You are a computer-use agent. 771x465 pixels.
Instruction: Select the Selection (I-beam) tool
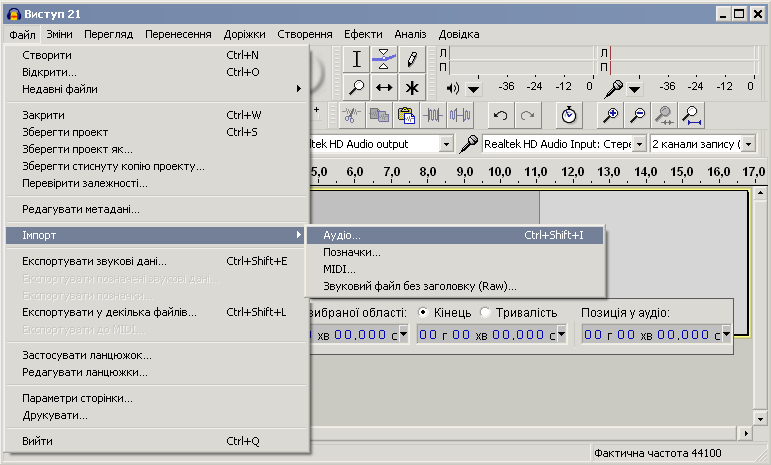[x=356, y=59]
